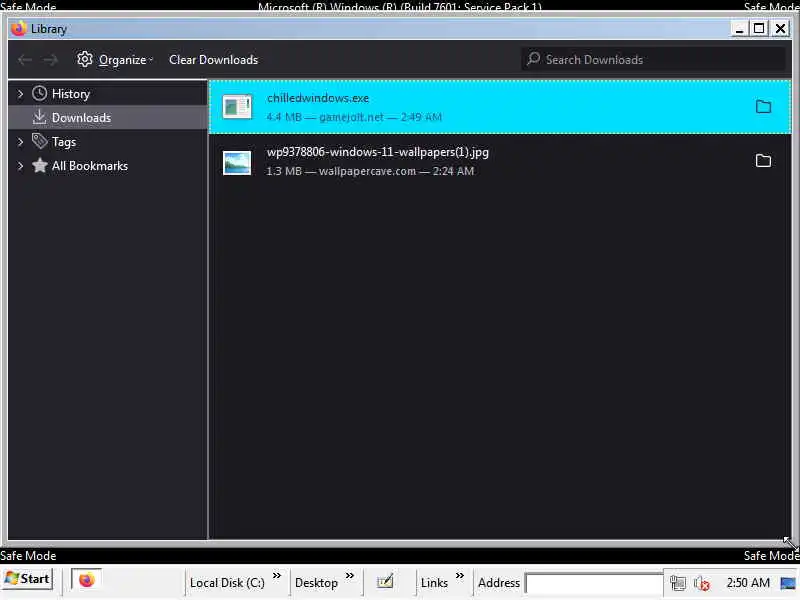Viewport: 800px width, 600px height.
Task: Click the wallpapercave.com source text
Action: click(x=367, y=171)
